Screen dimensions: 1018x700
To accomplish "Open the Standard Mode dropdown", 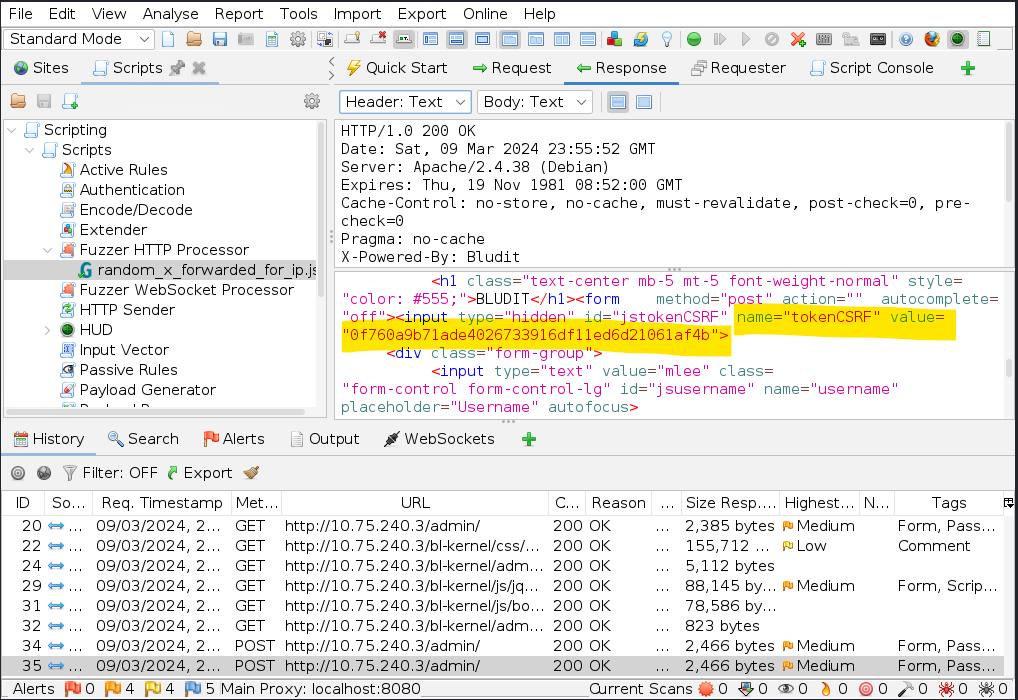I will (x=80, y=39).
